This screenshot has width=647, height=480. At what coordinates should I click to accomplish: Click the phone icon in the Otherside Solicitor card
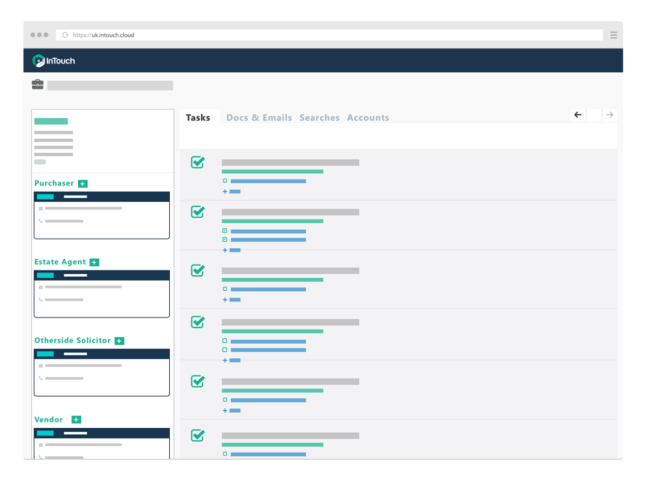click(40, 378)
